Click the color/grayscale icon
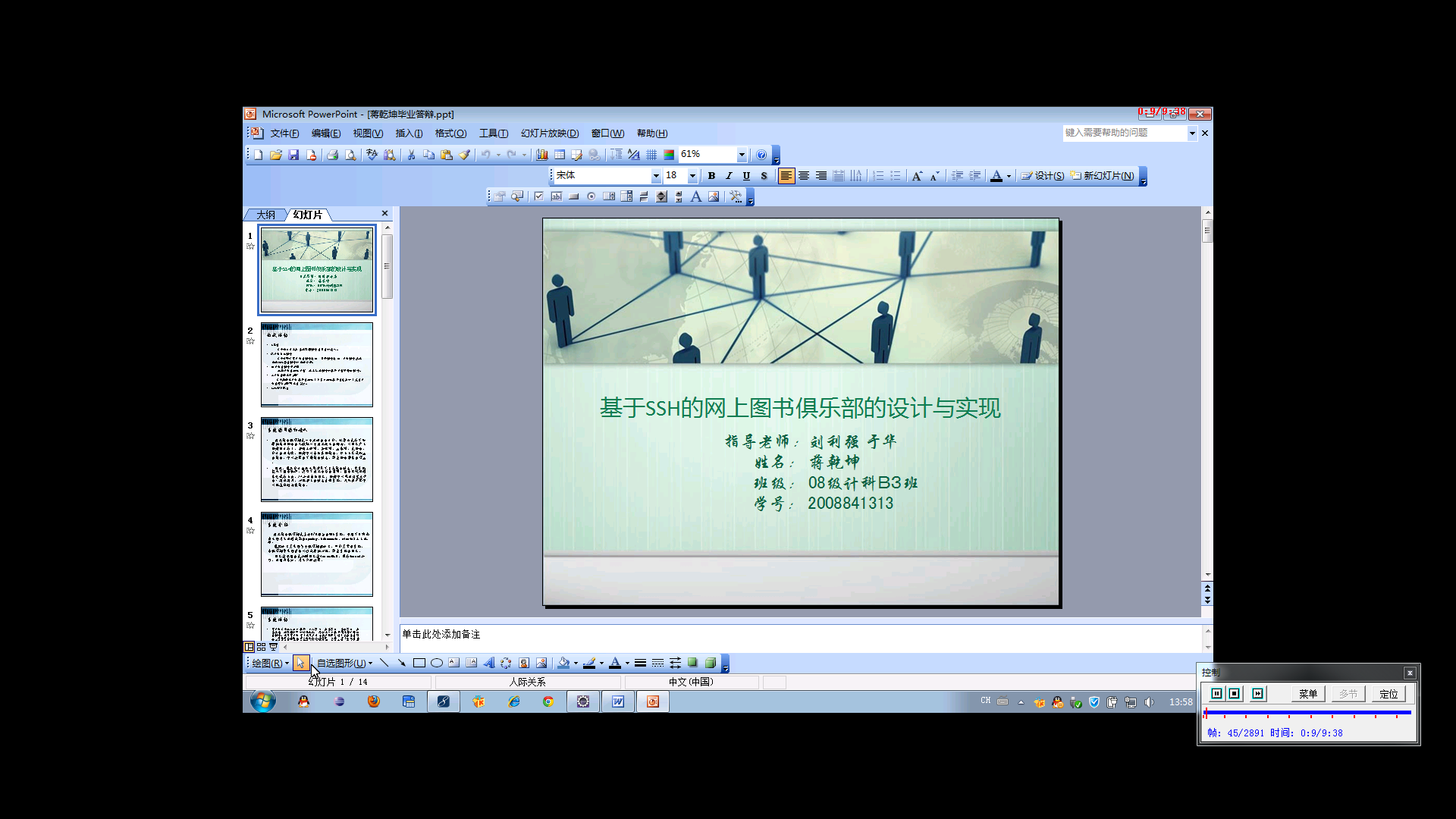This screenshot has height=819, width=1456. coord(669,155)
